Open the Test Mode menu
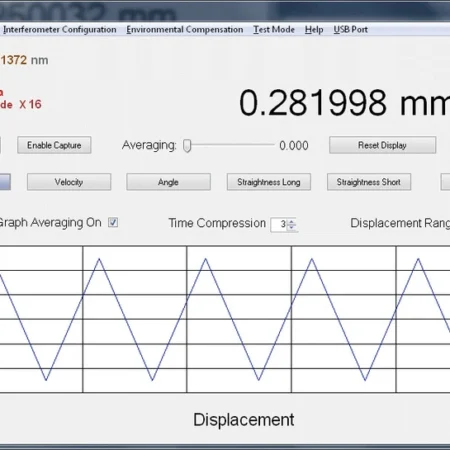 274,30
